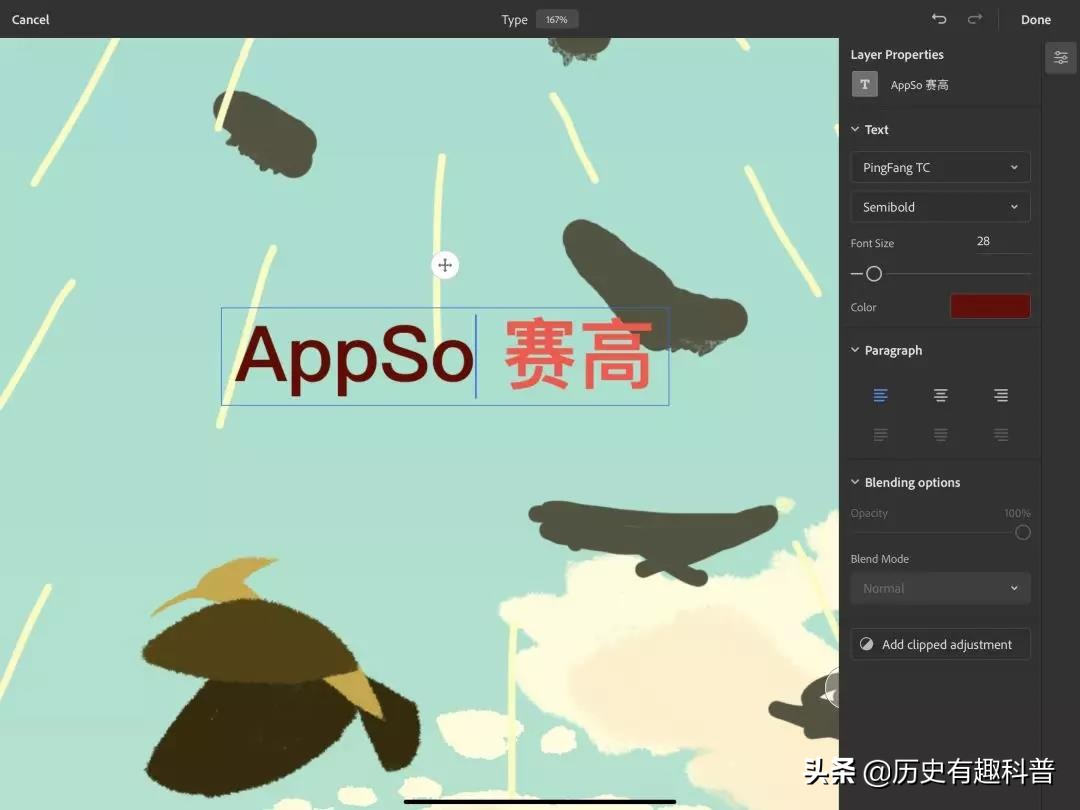Tap Add clipped adjustment
The width and height of the screenshot is (1080, 810).
(x=940, y=644)
